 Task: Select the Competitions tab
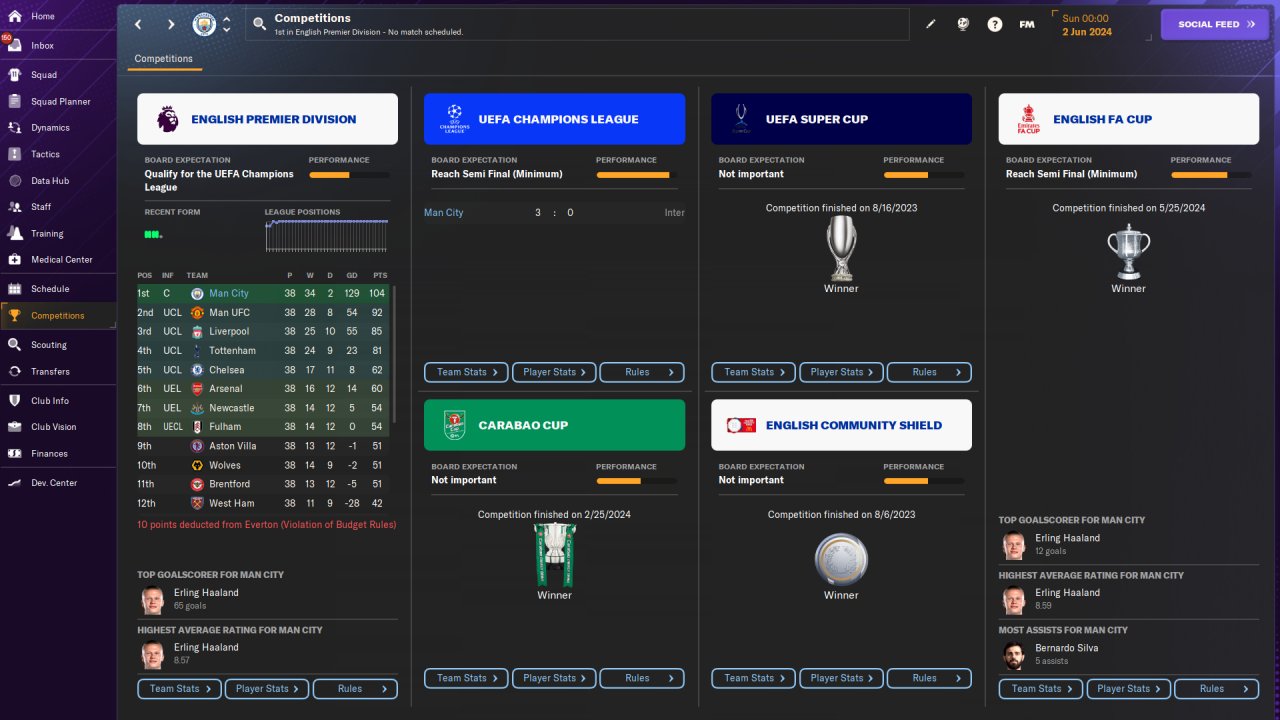coord(164,59)
